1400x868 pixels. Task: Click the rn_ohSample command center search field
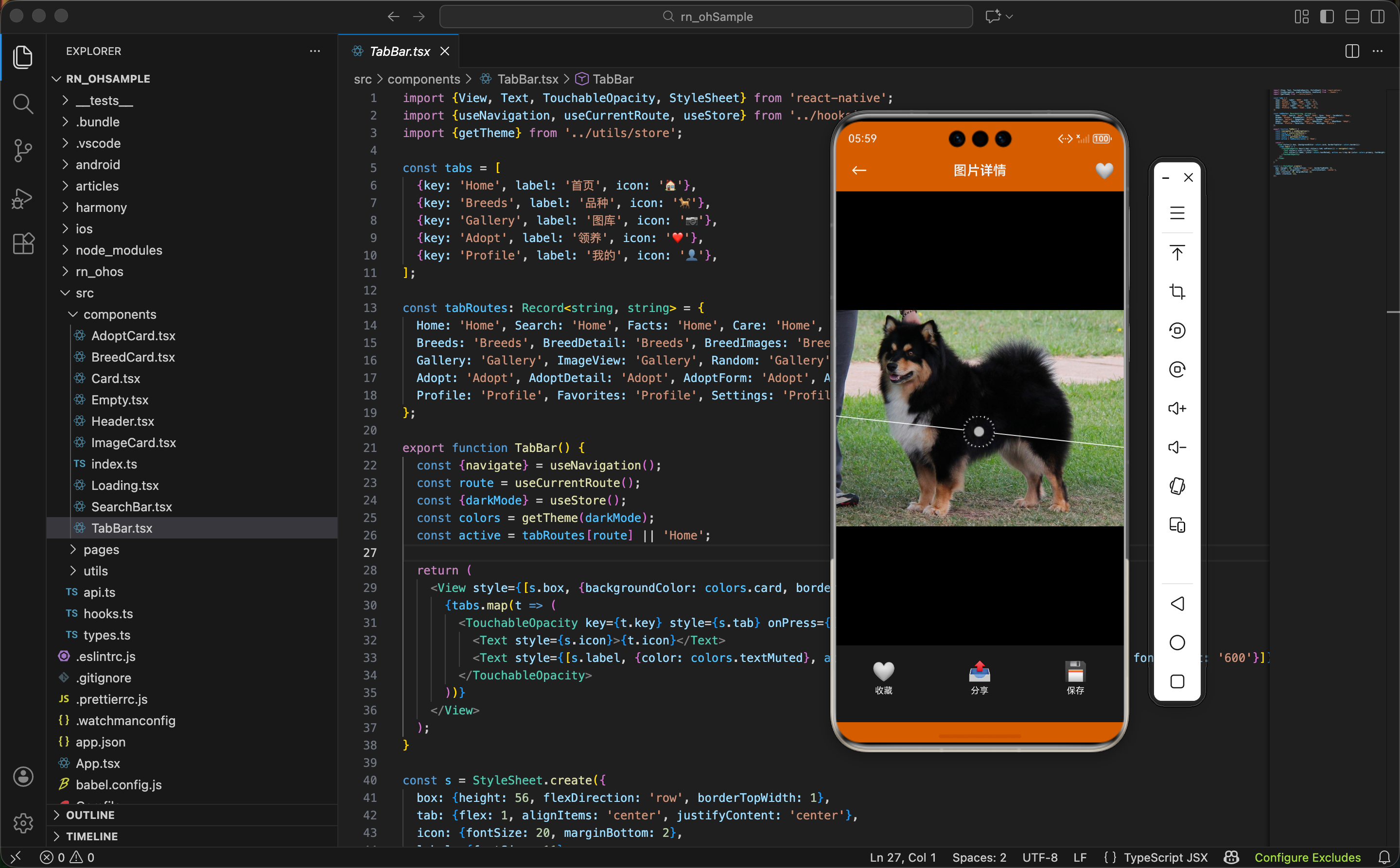click(706, 17)
